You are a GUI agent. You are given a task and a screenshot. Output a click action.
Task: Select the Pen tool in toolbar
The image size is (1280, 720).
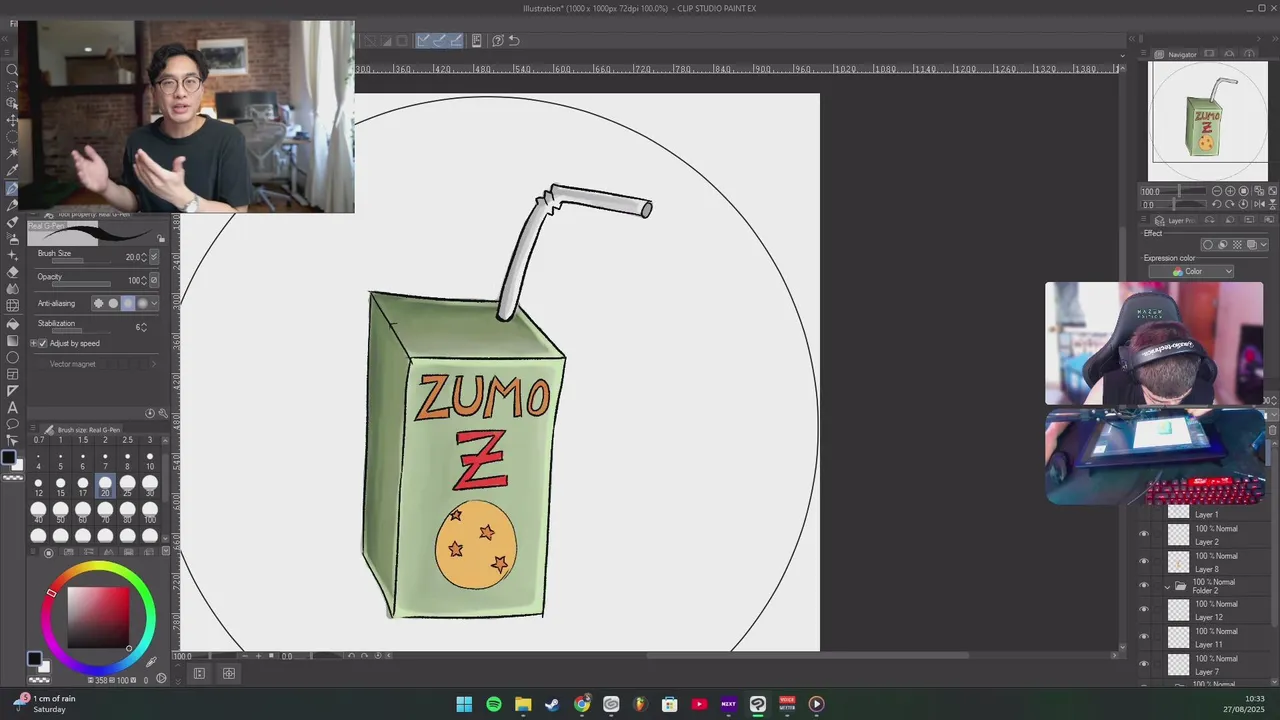[12, 188]
